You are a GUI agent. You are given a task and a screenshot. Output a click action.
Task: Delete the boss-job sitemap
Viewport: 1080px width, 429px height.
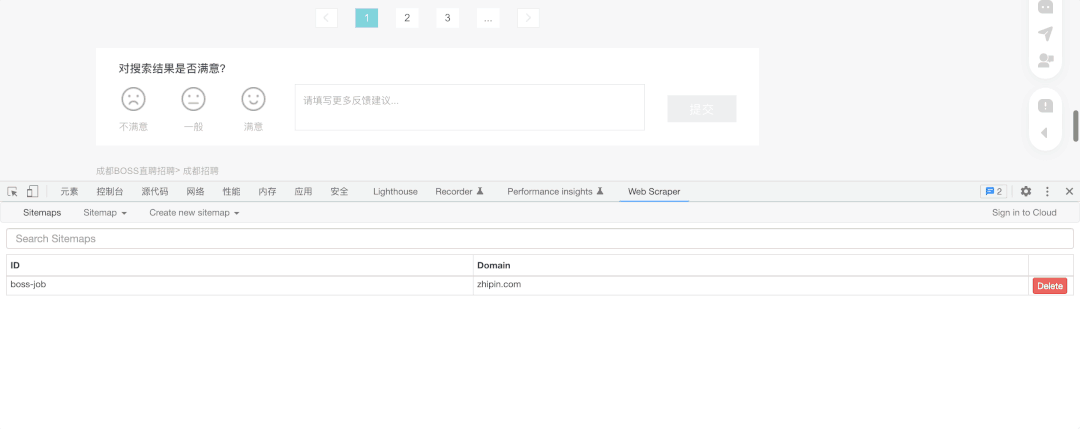(1050, 286)
